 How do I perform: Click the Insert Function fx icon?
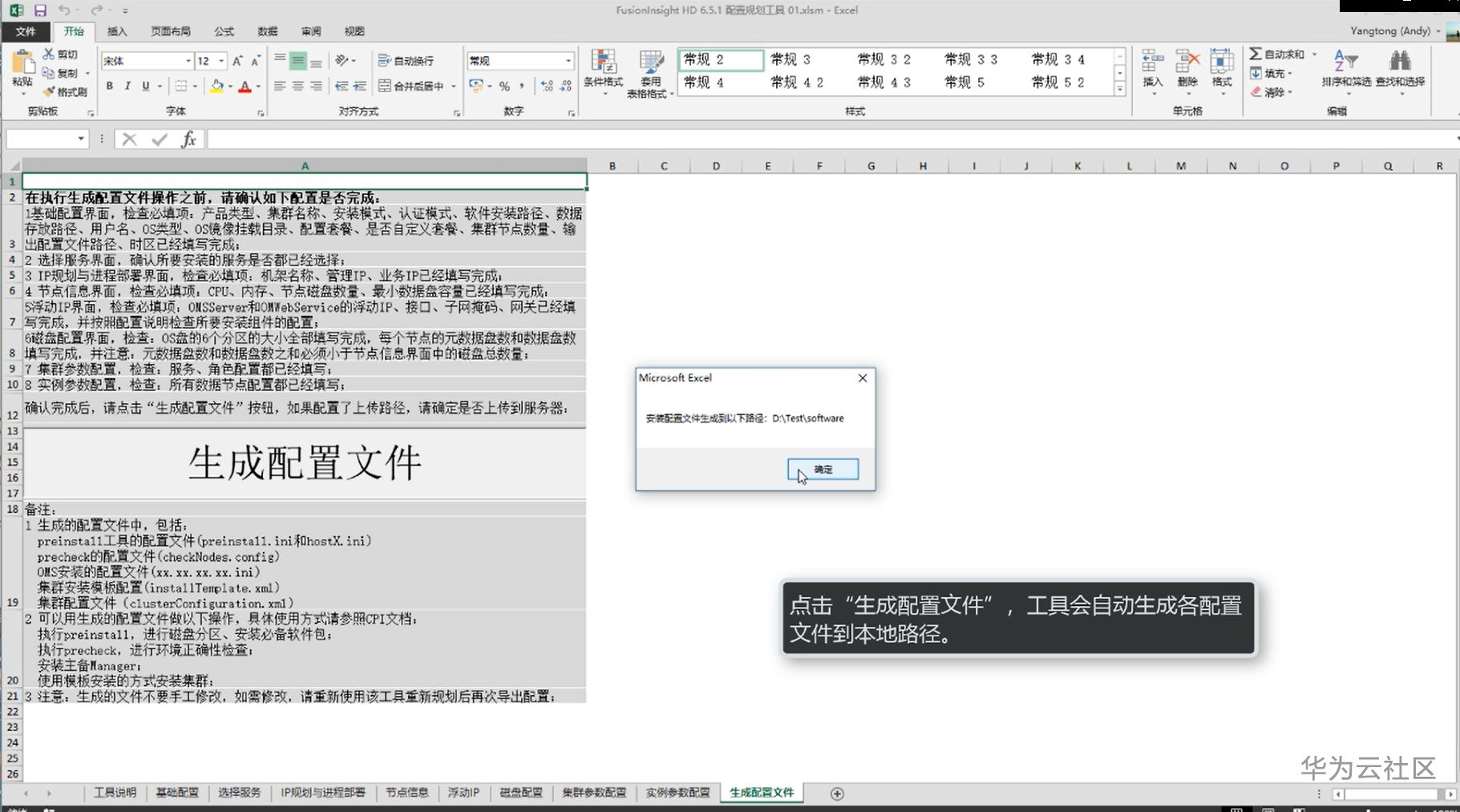[x=188, y=139]
